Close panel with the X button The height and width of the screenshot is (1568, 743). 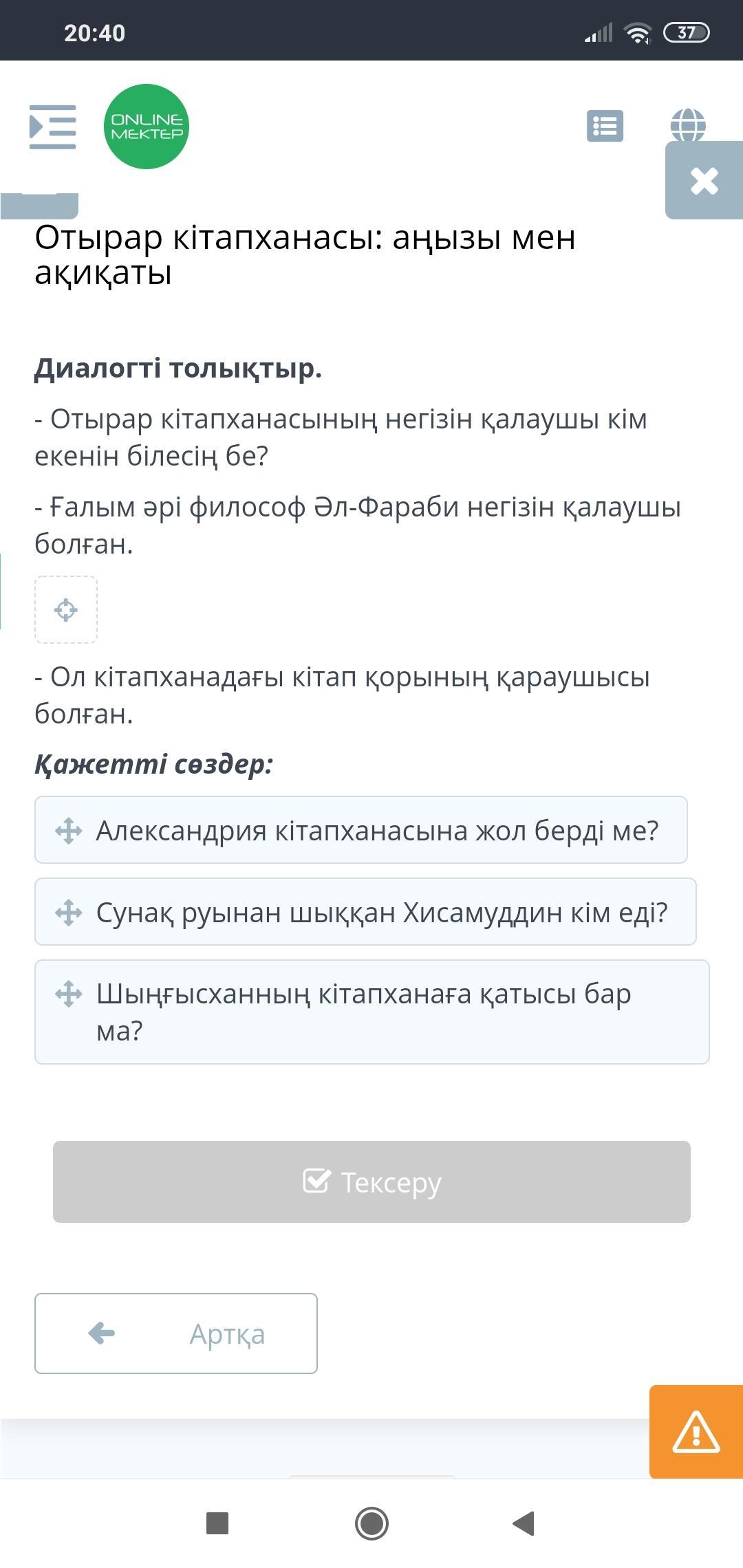(x=704, y=181)
